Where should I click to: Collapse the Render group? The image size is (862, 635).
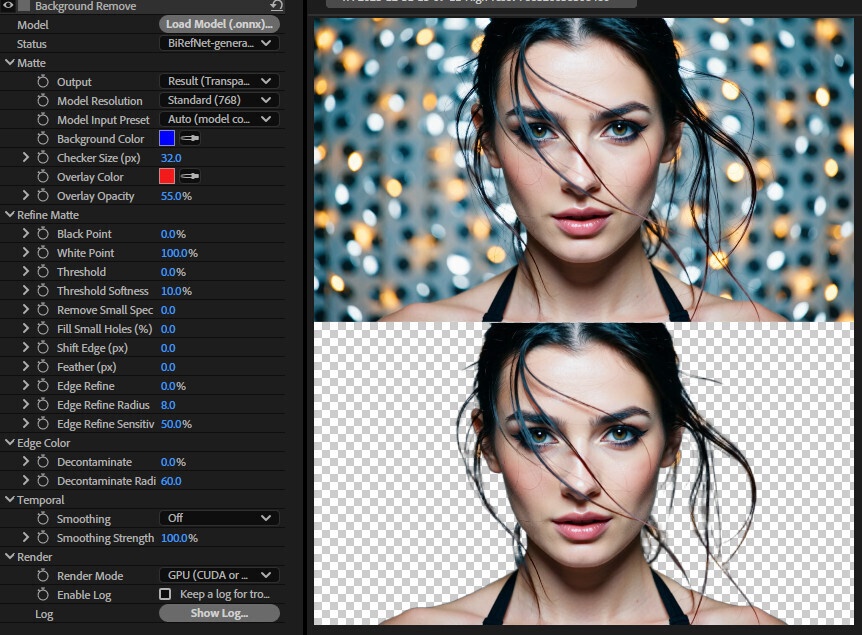9,557
